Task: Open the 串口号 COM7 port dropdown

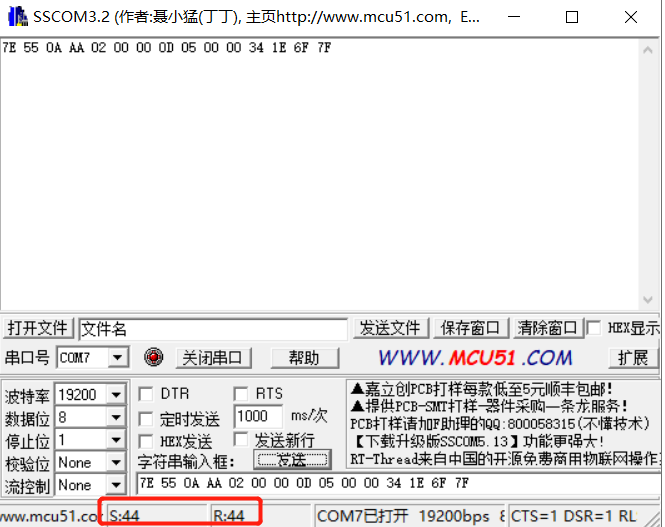Action: click(x=117, y=358)
